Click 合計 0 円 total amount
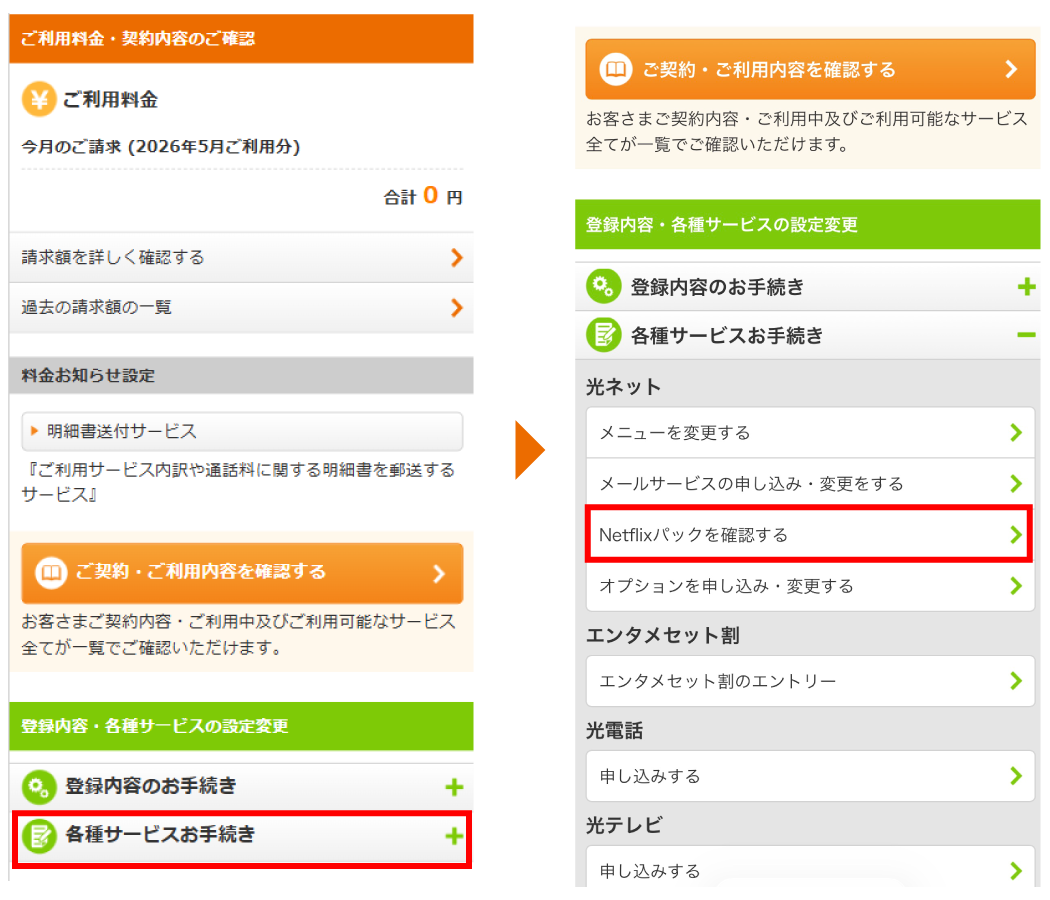The image size is (1050, 900). point(423,196)
